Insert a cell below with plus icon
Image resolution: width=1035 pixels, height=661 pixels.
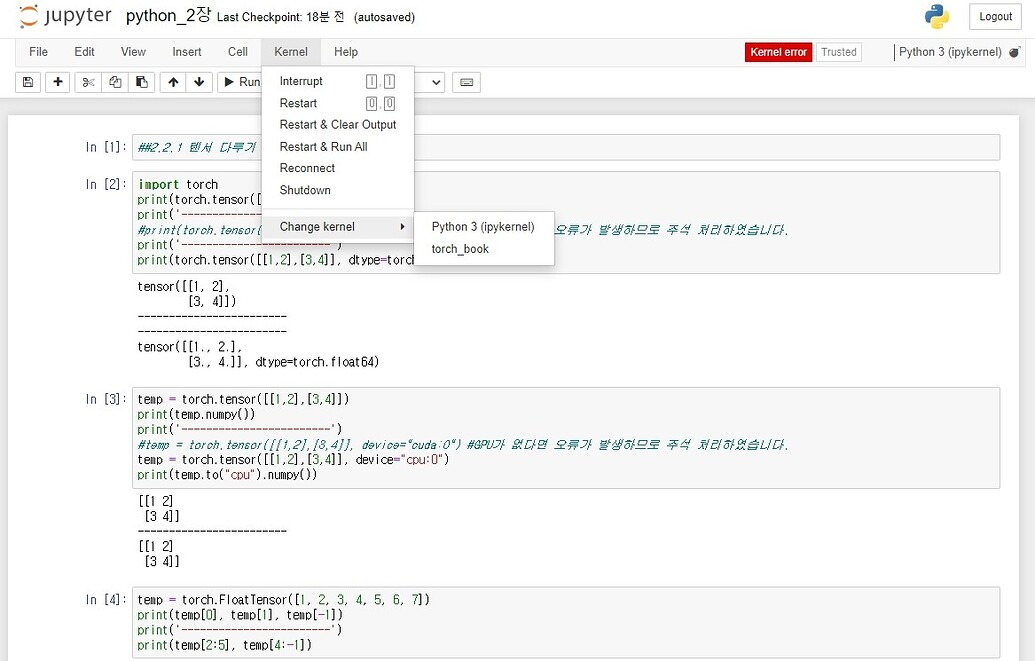tap(57, 82)
